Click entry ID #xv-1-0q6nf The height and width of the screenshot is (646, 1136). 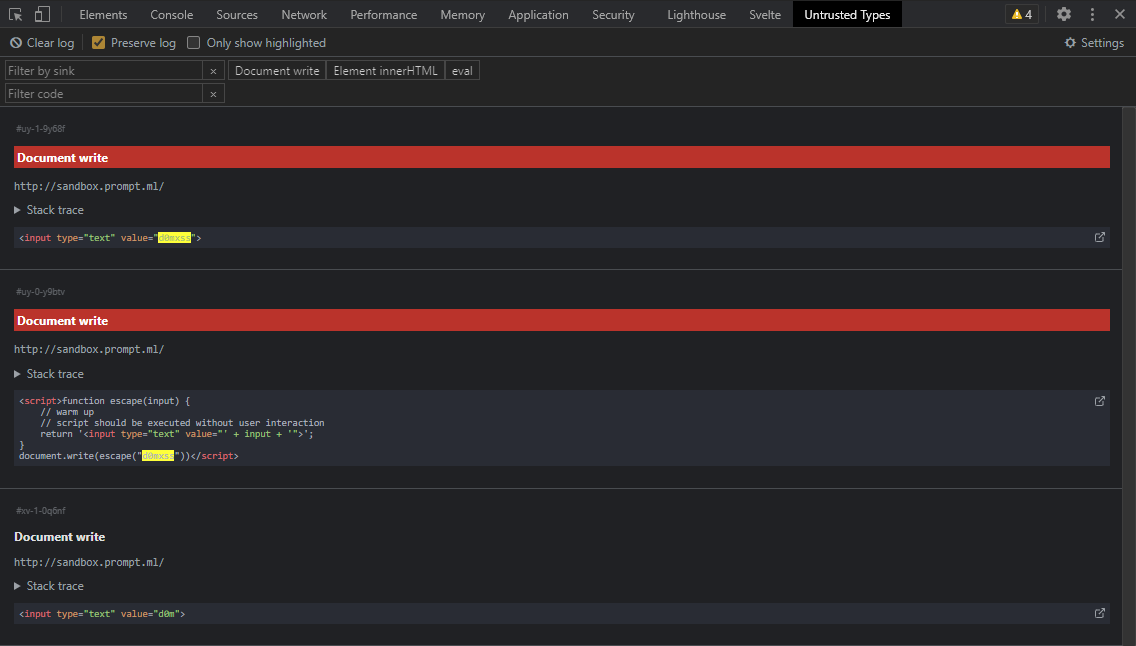point(41,511)
